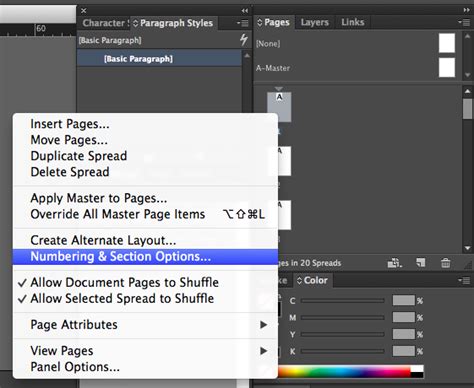Click the Paragraph Styles list scroll-up arrow

point(247,55)
